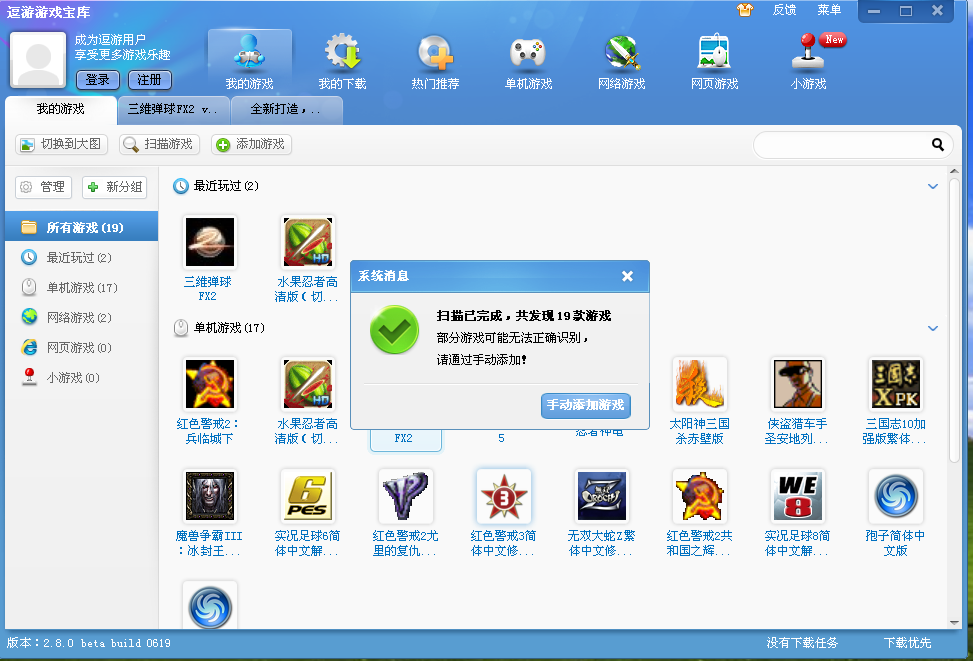Click the shirt skin icon in title bar
This screenshot has height=661, width=973.
tap(745, 10)
